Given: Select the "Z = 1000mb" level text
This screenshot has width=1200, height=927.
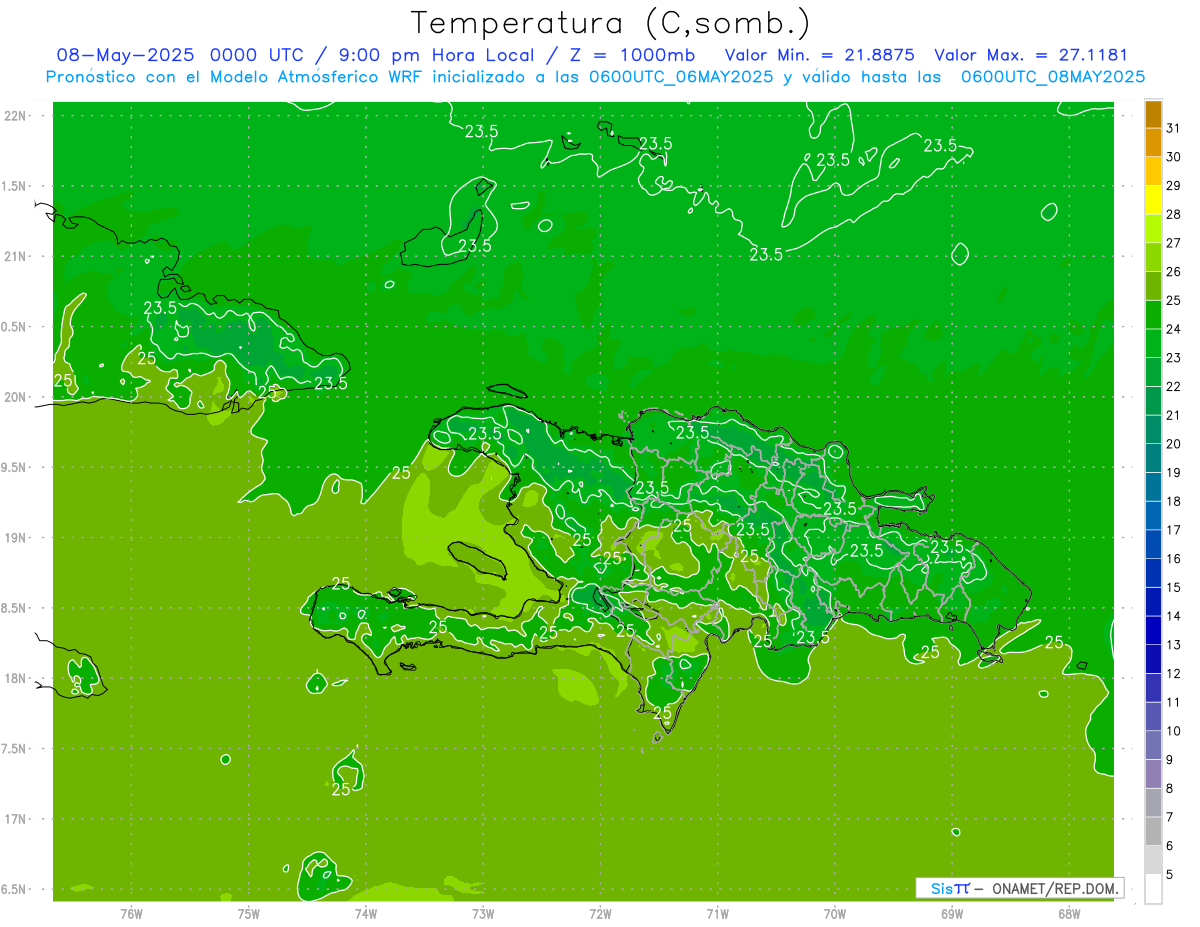Looking at the screenshot, I should pos(633,55).
